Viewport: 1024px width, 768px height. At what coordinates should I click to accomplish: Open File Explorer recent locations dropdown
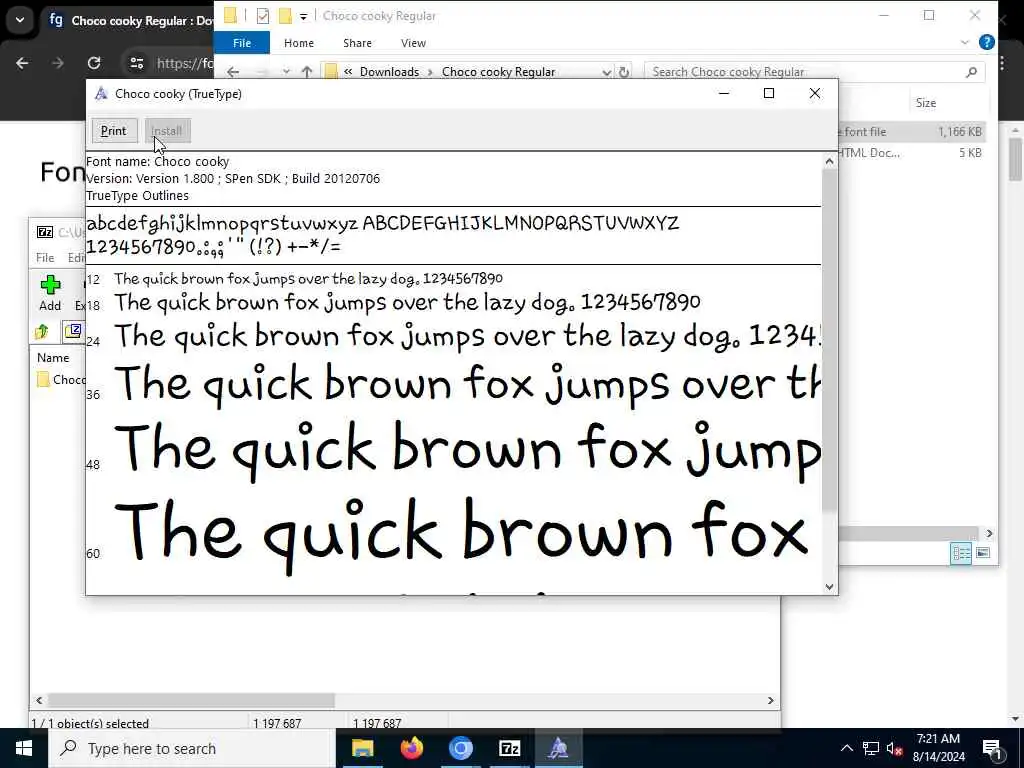[286, 72]
